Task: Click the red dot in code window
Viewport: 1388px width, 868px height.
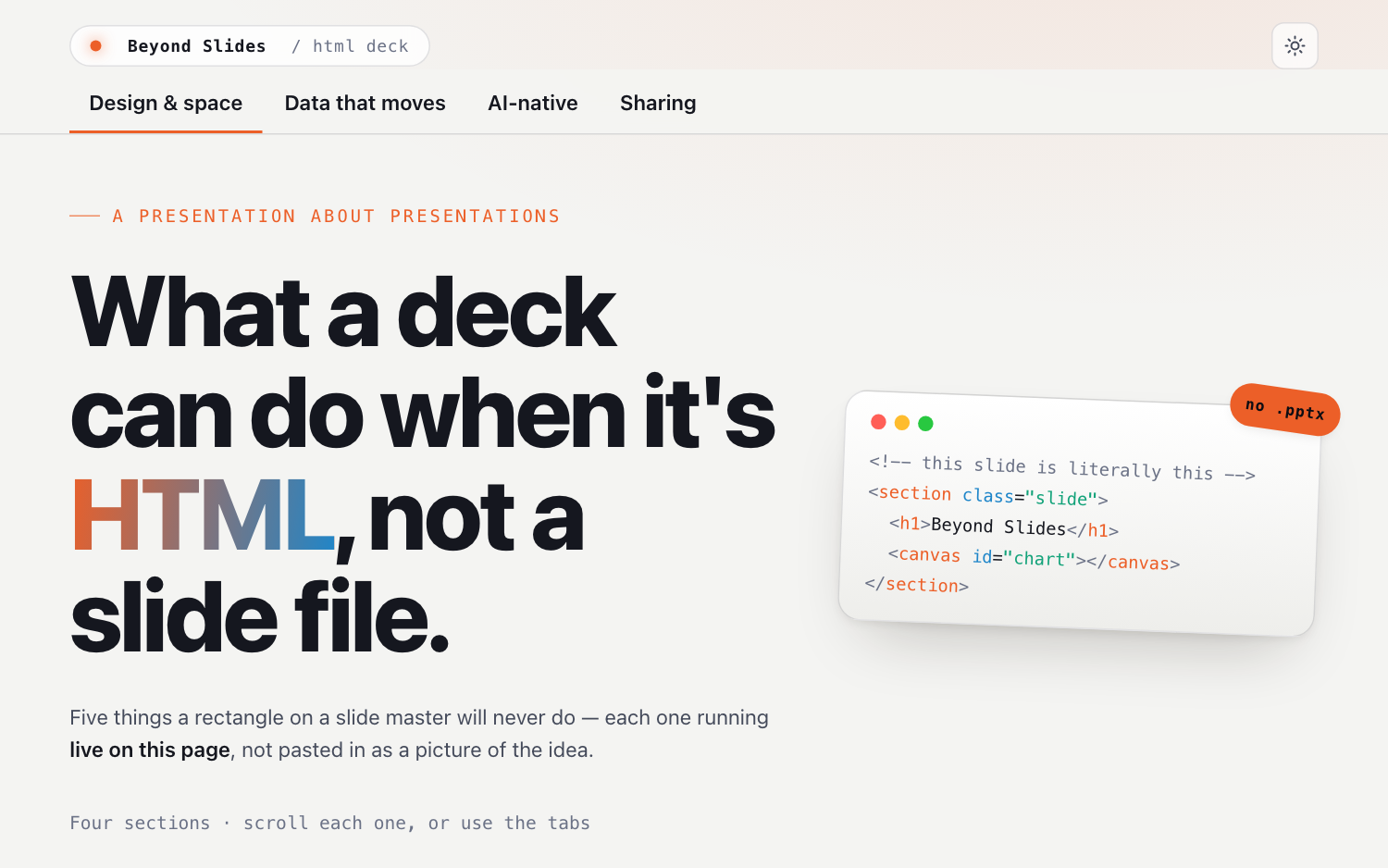Action: (878, 422)
